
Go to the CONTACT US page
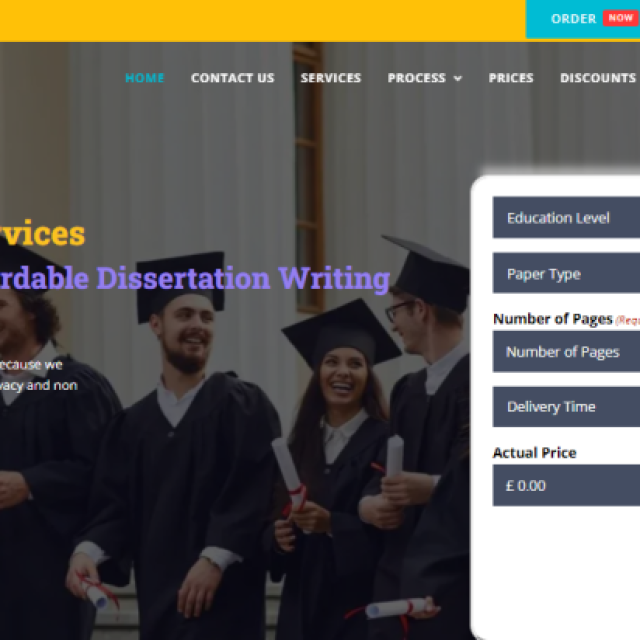click(233, 78)
